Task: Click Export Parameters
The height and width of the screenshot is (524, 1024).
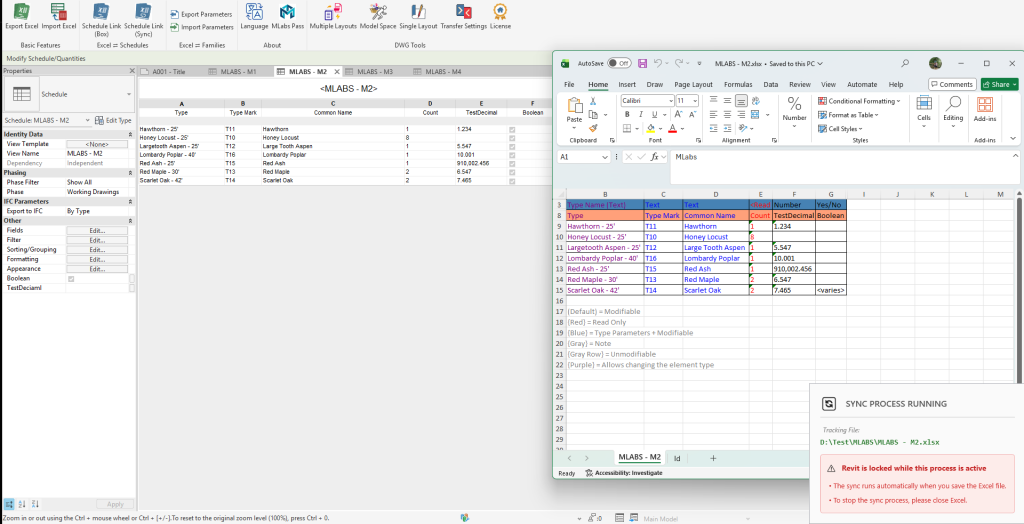Action: 201,14
